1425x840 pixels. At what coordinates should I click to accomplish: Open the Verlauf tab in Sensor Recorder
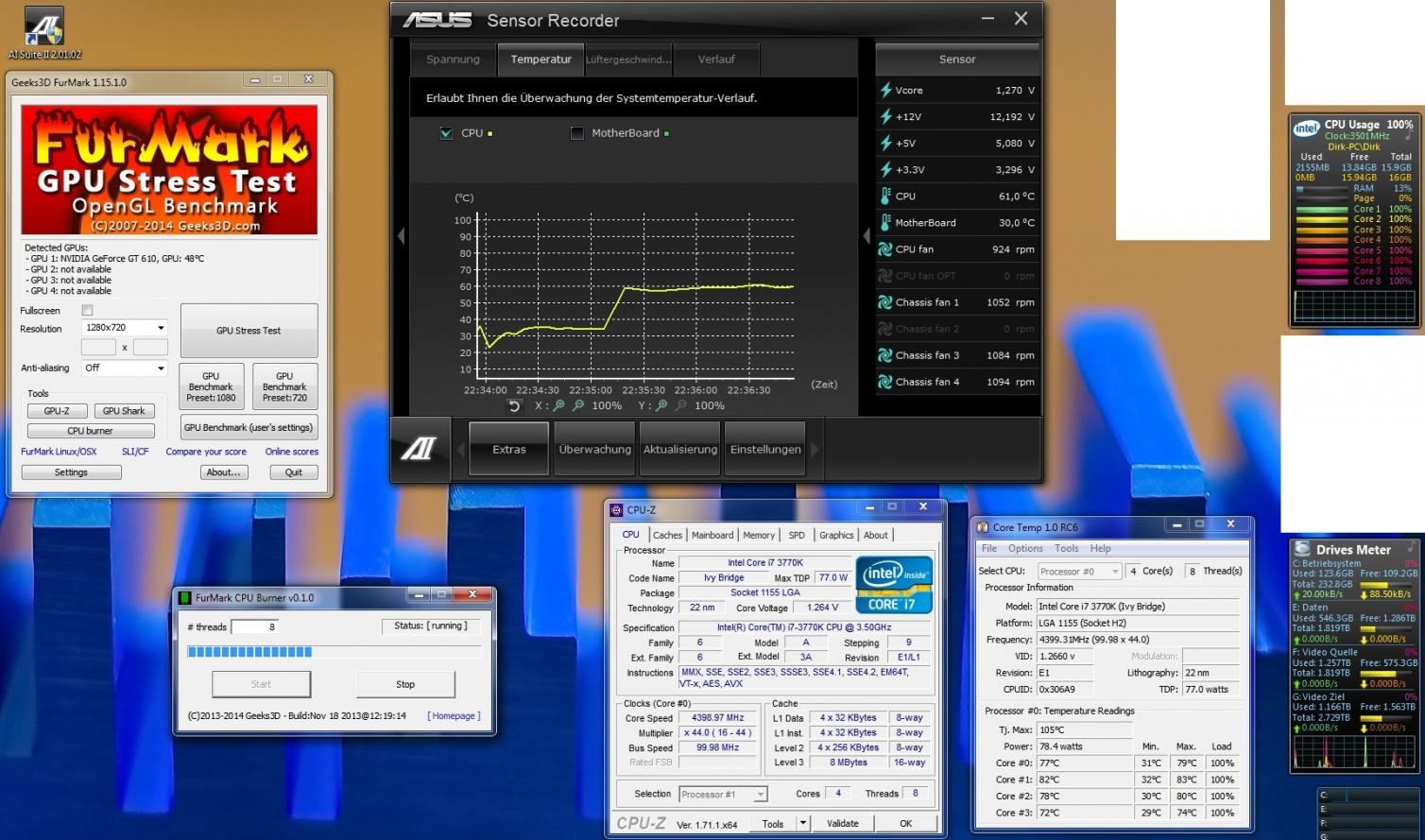click(x=716, y=59)
